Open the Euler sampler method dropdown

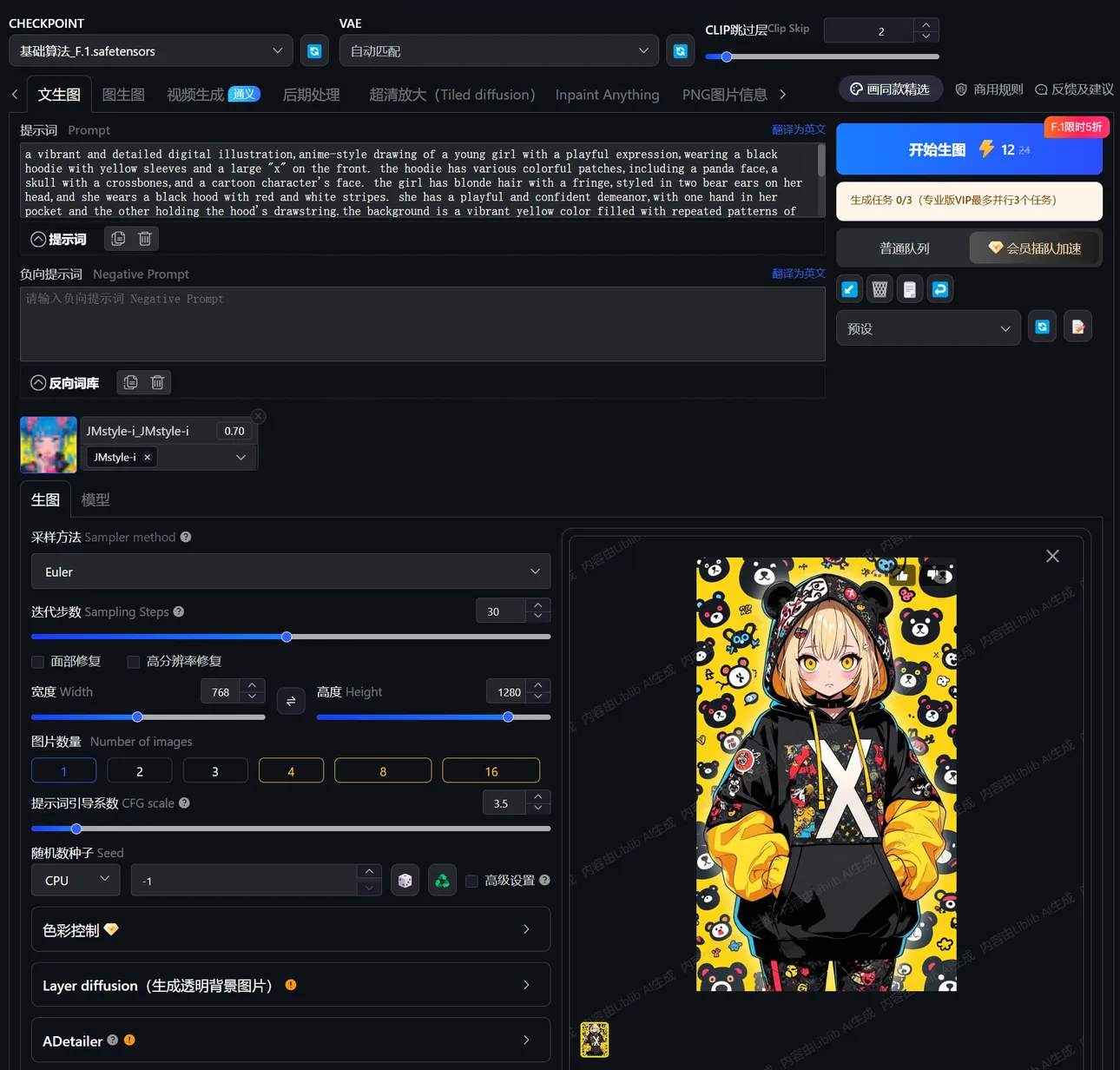[x=291, y=571]
